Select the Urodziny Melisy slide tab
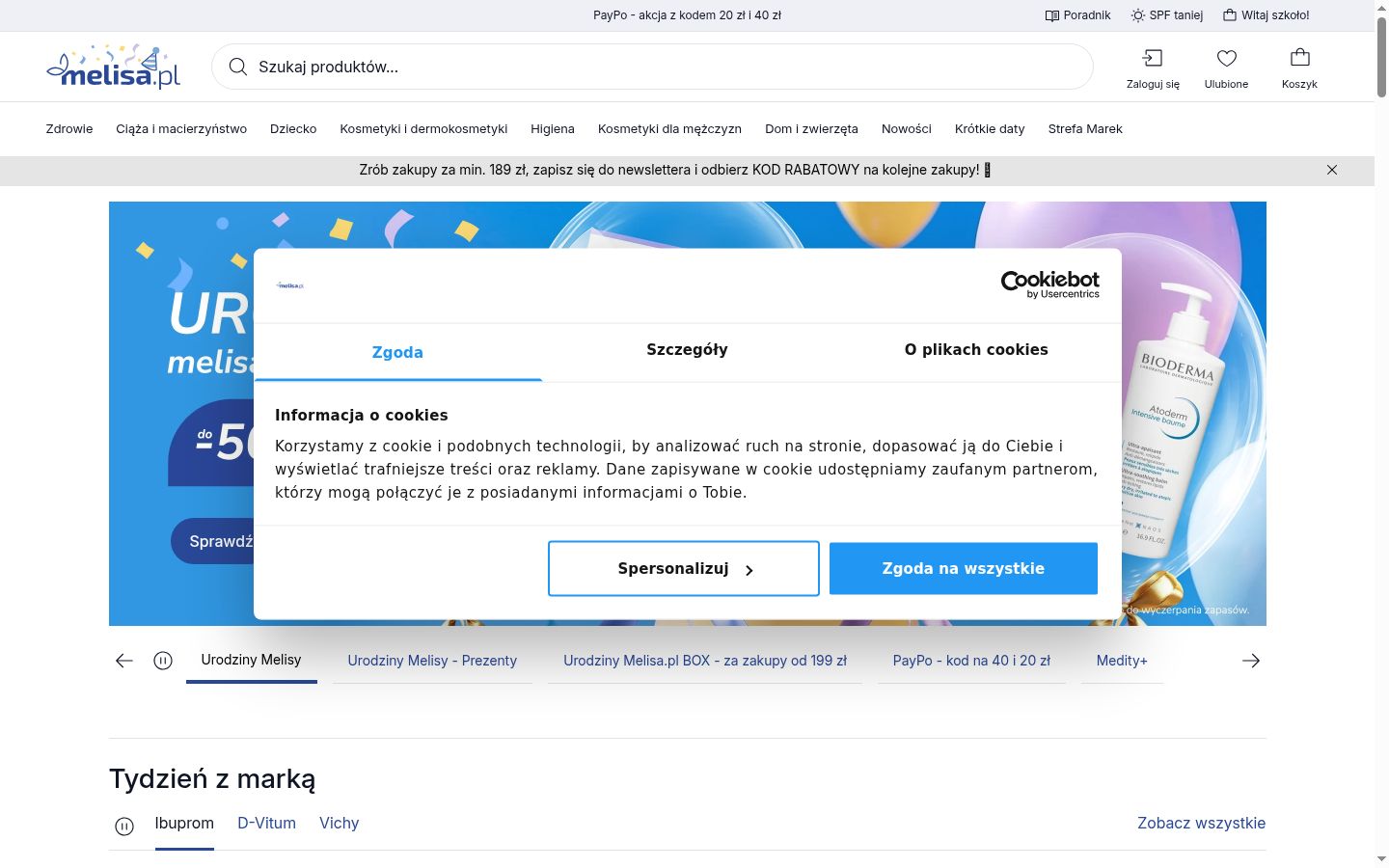Viewport: 1389px width, 868px height. tap(251, 661)
